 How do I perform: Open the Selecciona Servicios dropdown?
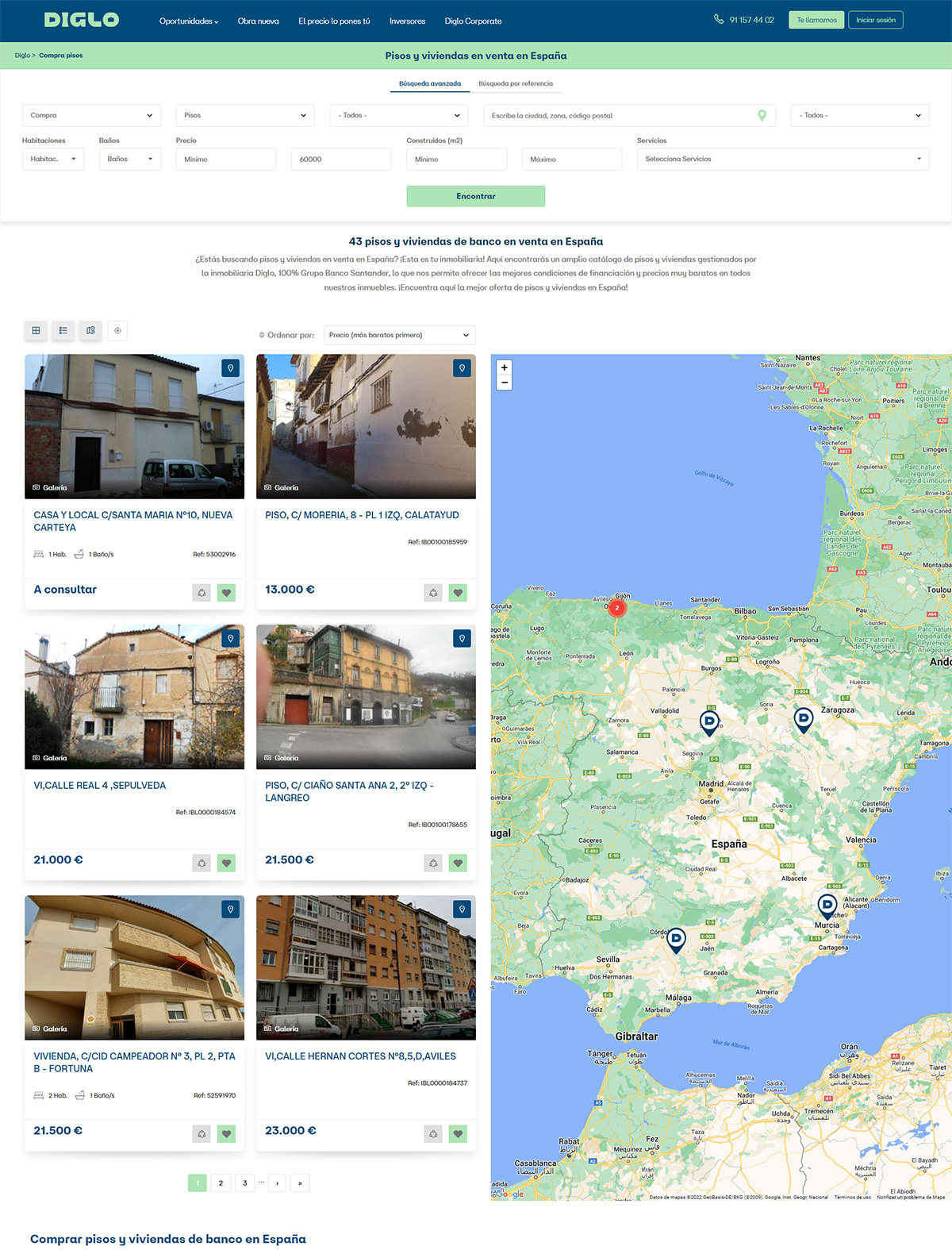point(782,160)
